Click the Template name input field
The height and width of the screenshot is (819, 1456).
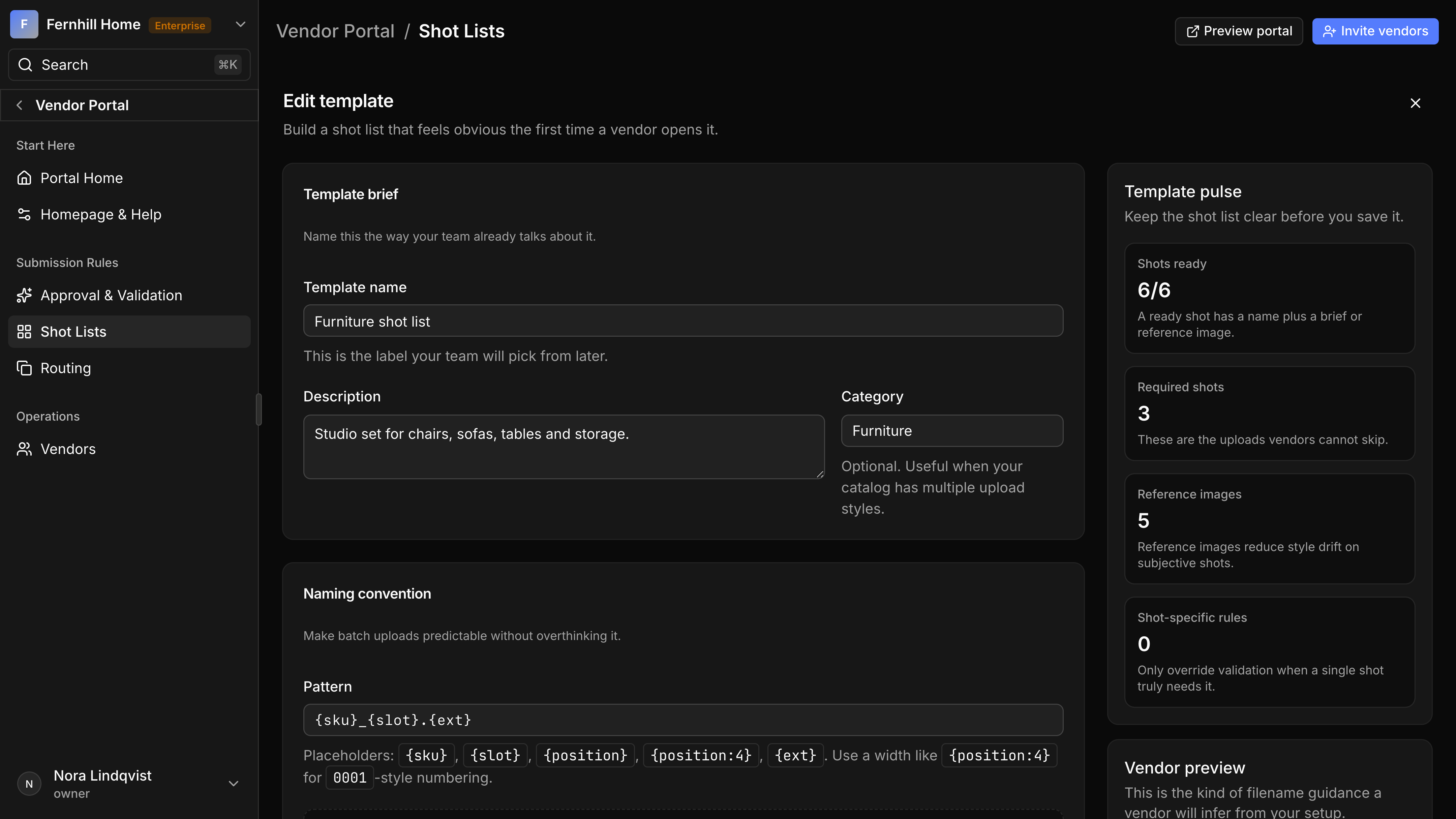pos(683,321)
